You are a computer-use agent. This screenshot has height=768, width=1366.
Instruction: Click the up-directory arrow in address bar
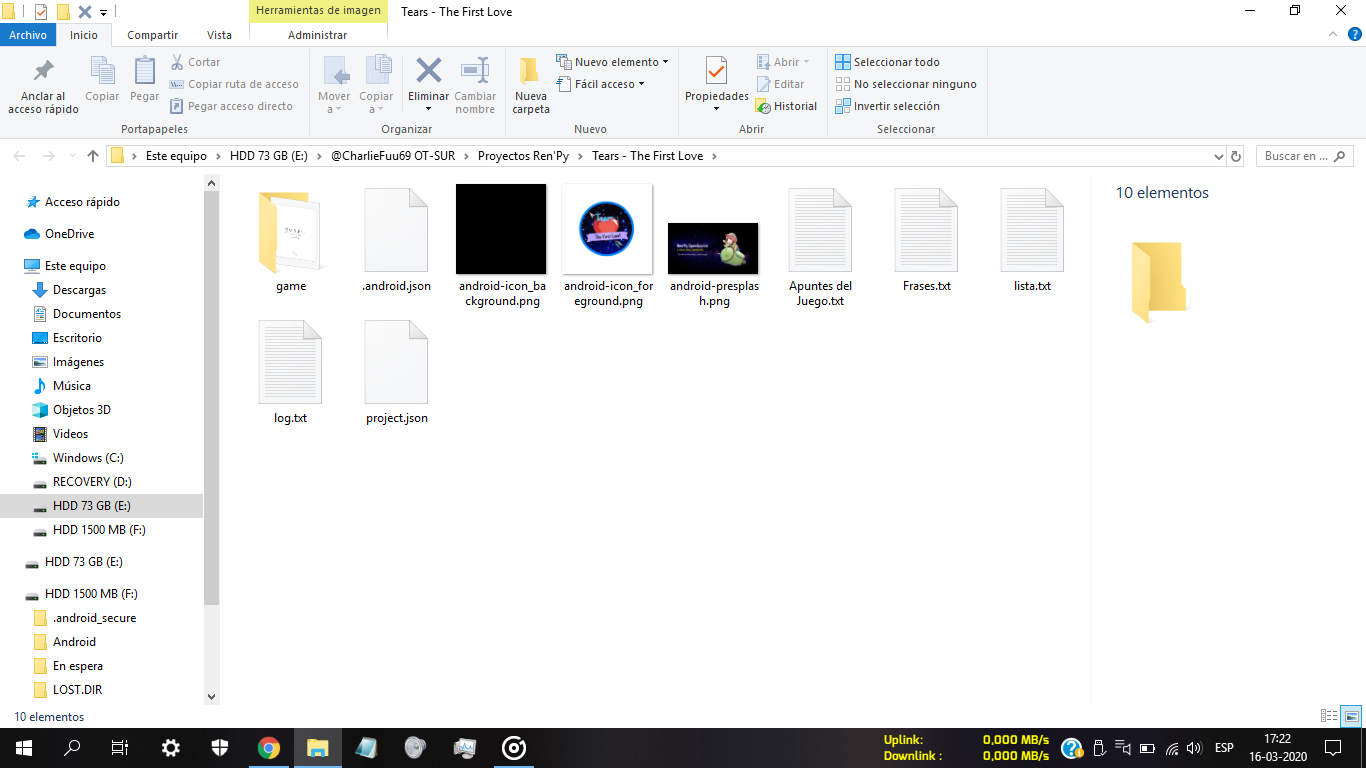(x=93, y=156)
